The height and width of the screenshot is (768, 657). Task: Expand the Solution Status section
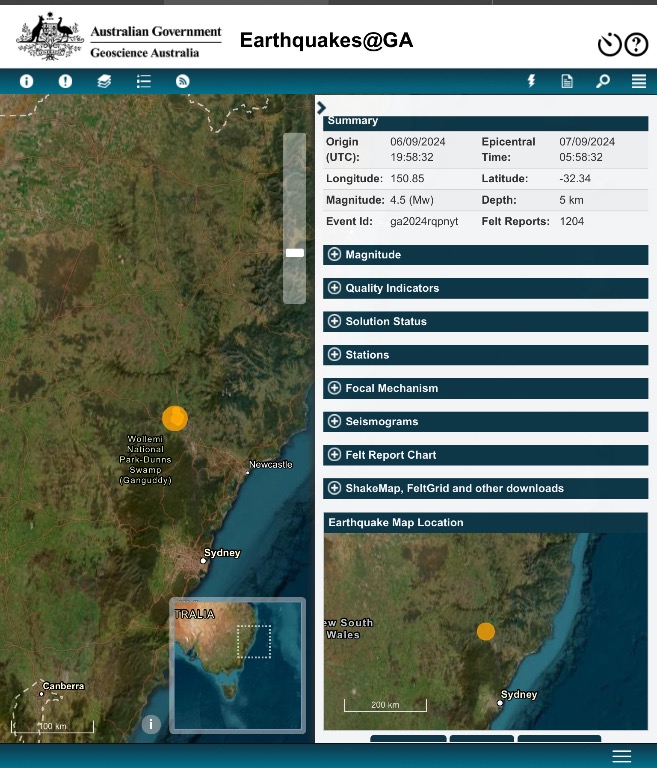coord(486,321)
